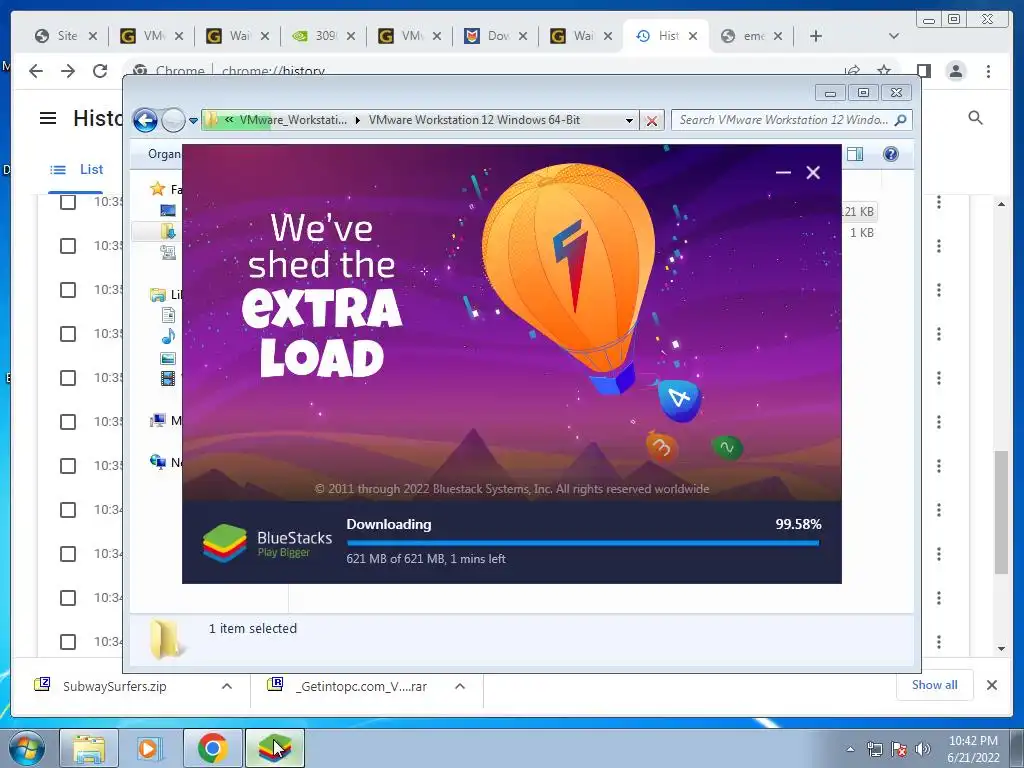Tick the fifth history entry checkbox

click(68, 378)
